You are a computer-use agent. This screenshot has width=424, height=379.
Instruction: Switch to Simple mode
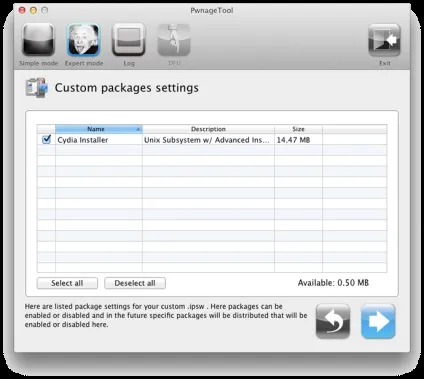[x=38, y=40]
